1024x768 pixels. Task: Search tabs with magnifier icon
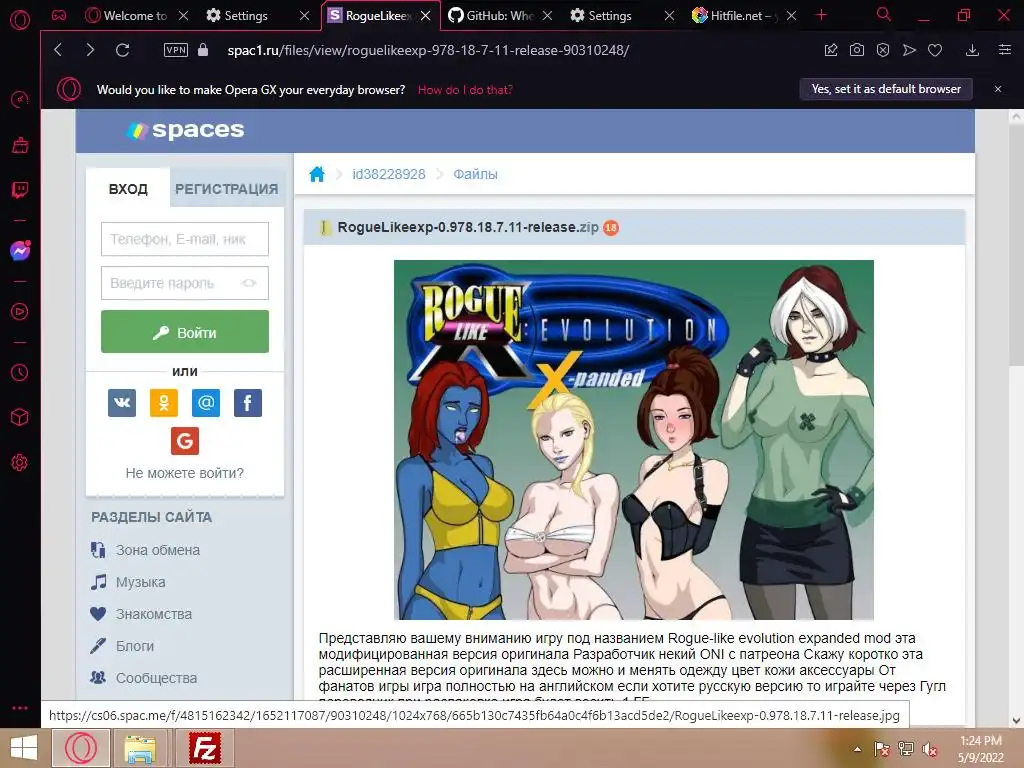point(884,14)
